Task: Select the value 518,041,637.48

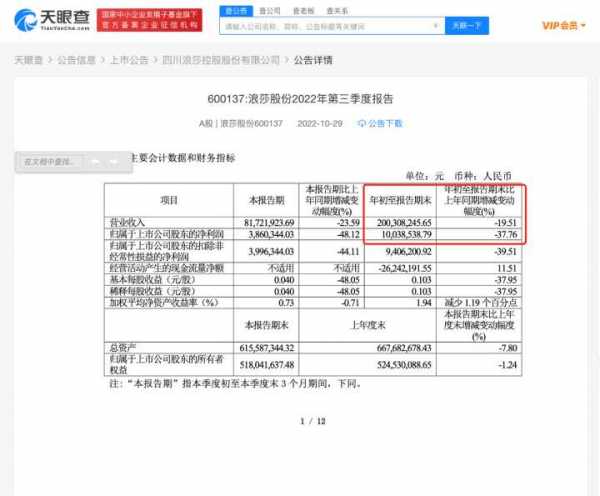Action: click(x=267, y=365)
